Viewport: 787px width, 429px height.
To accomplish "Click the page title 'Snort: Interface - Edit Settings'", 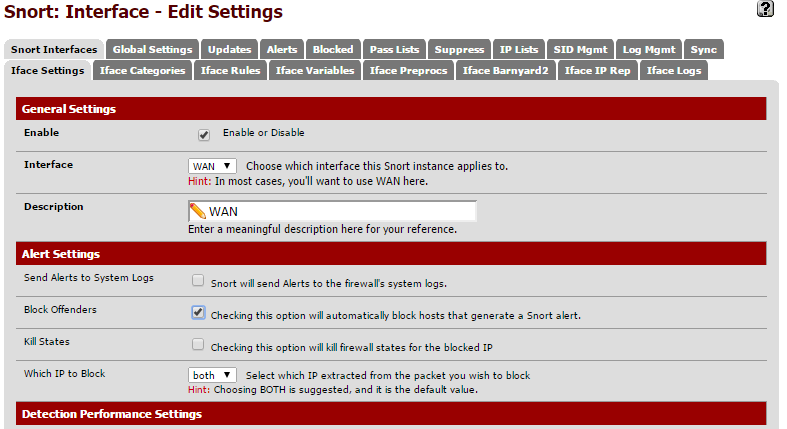I will (x=143, y=12).
